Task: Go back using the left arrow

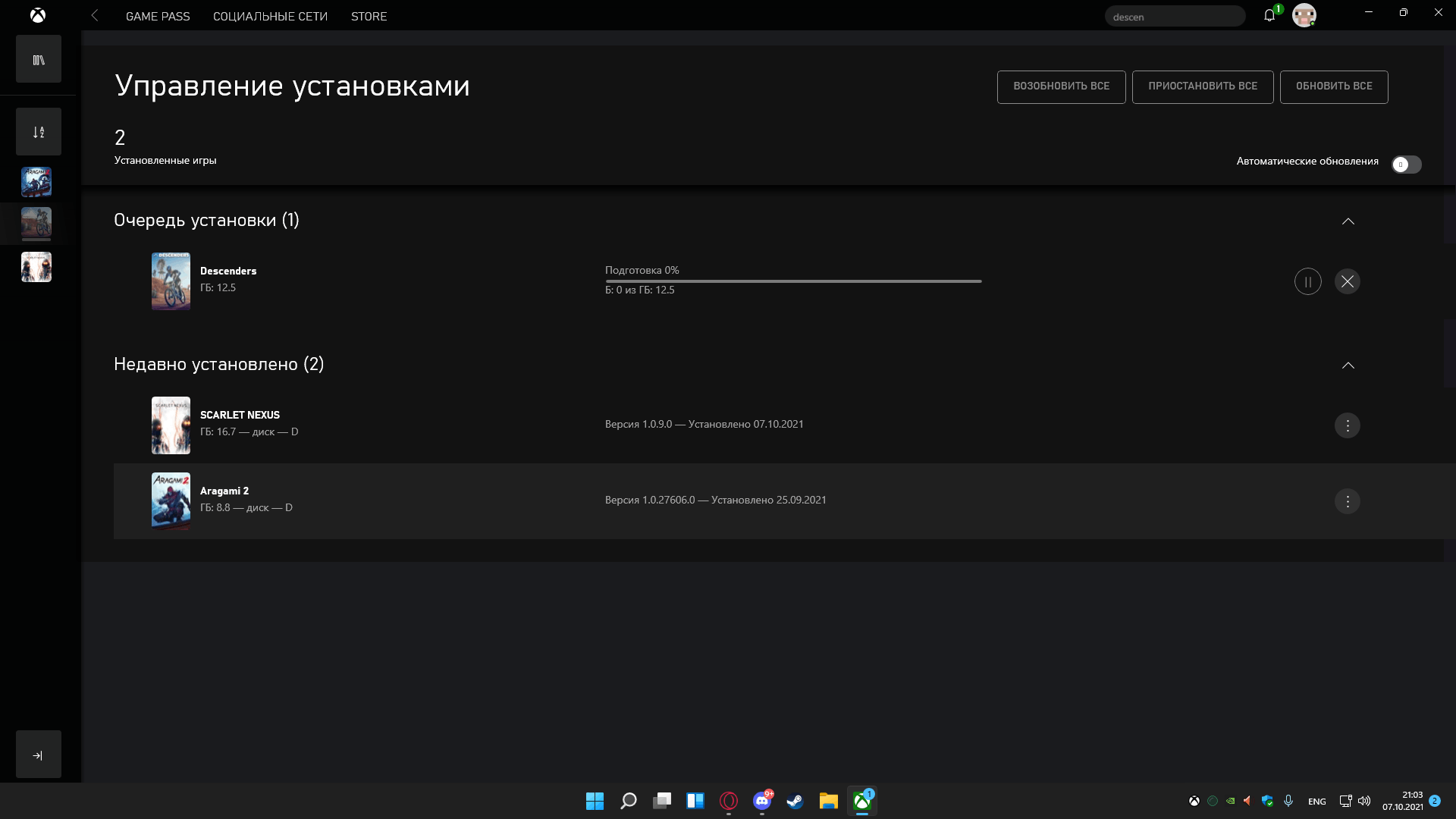Action: point(95,16)
